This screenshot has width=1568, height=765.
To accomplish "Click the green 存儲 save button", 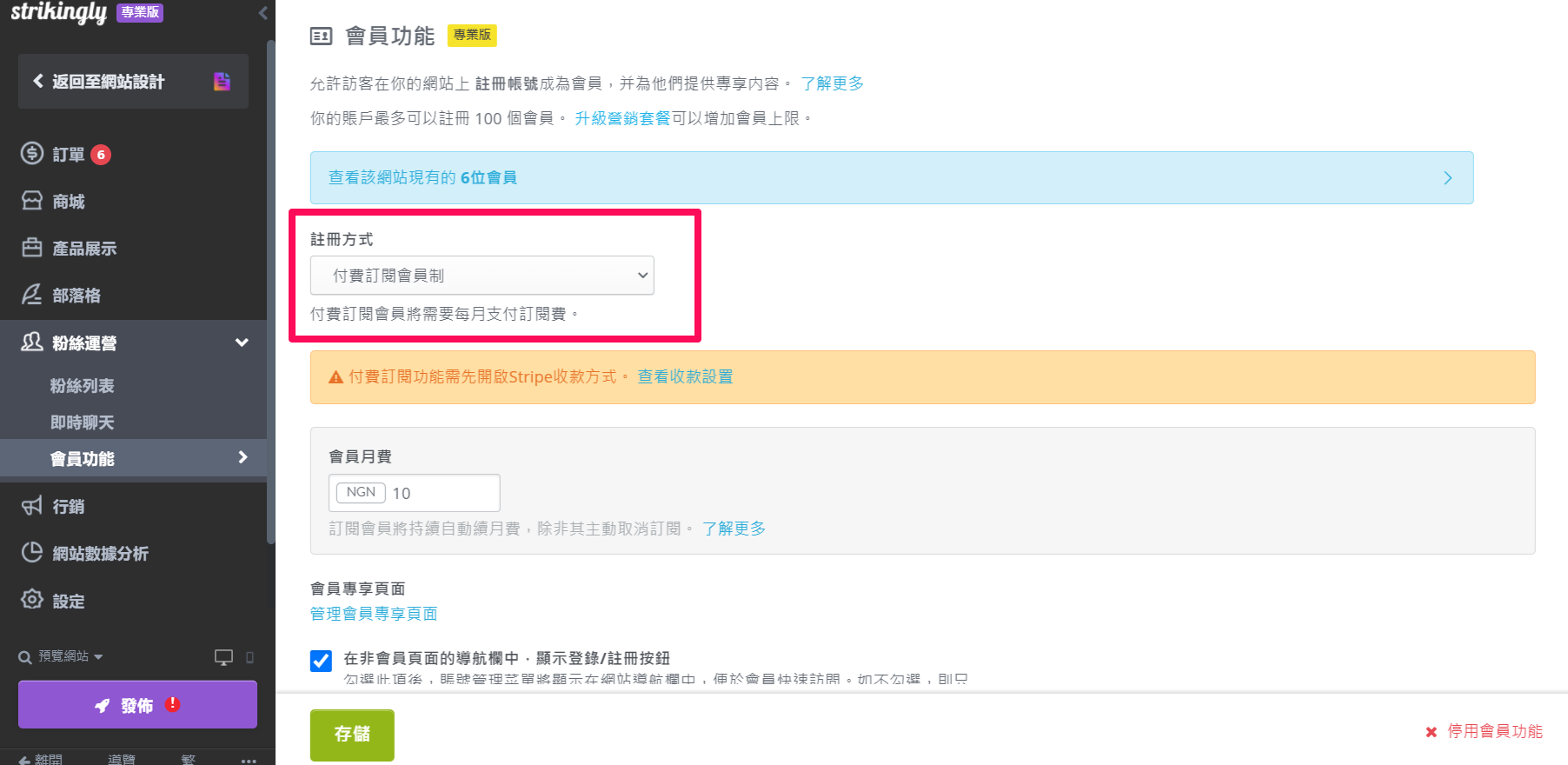I will pyautogui.click(x=352, y=735).
